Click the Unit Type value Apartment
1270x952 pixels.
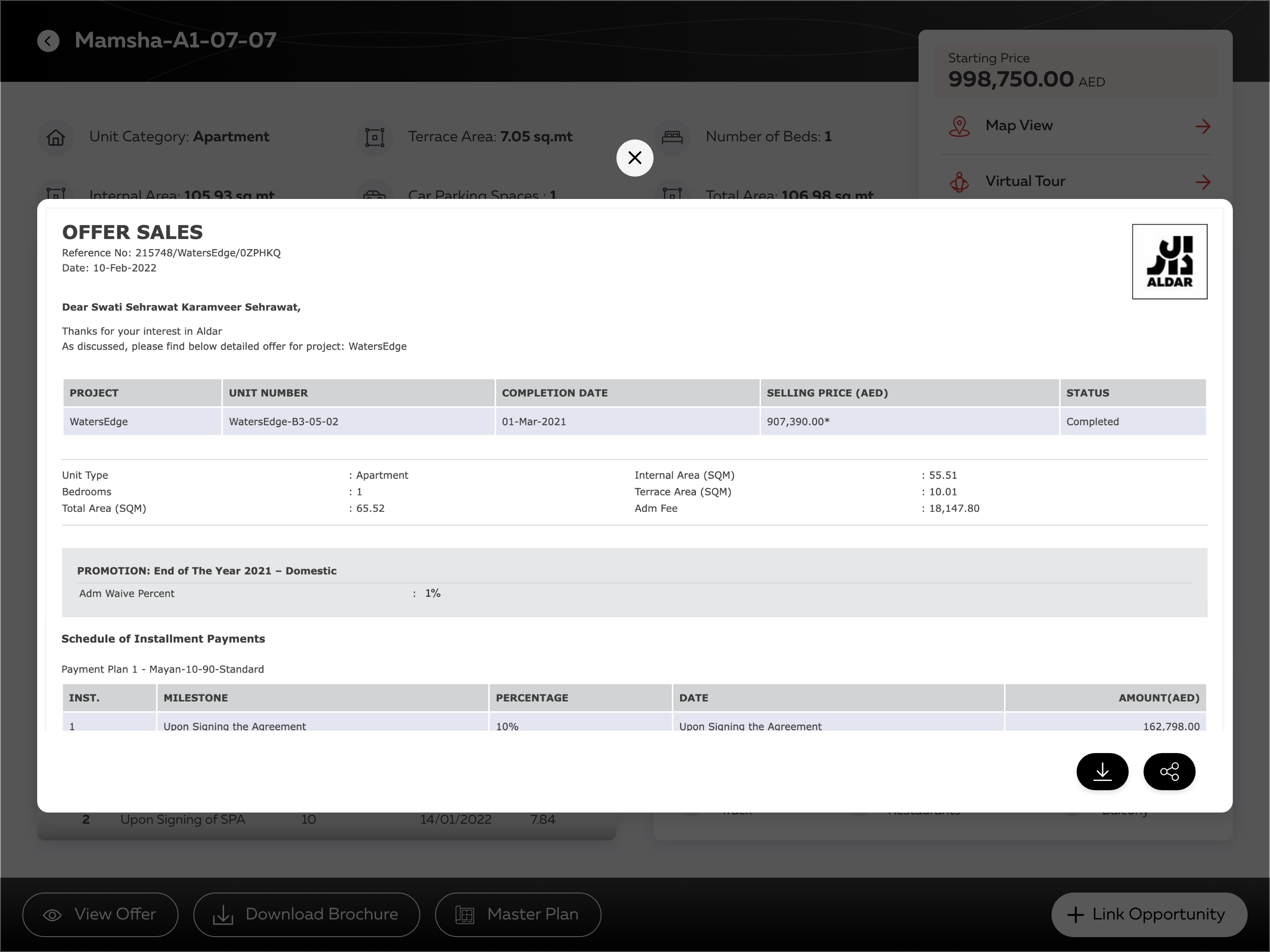pos(382,475)
